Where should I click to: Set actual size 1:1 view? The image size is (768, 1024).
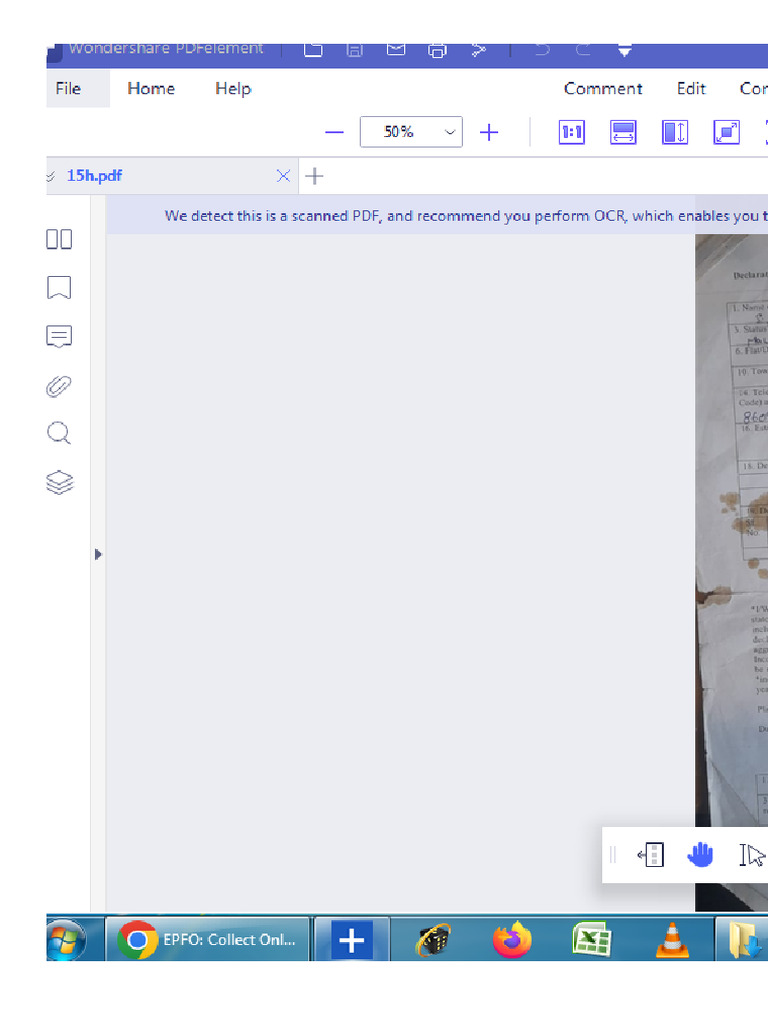(x=571, y=133)
